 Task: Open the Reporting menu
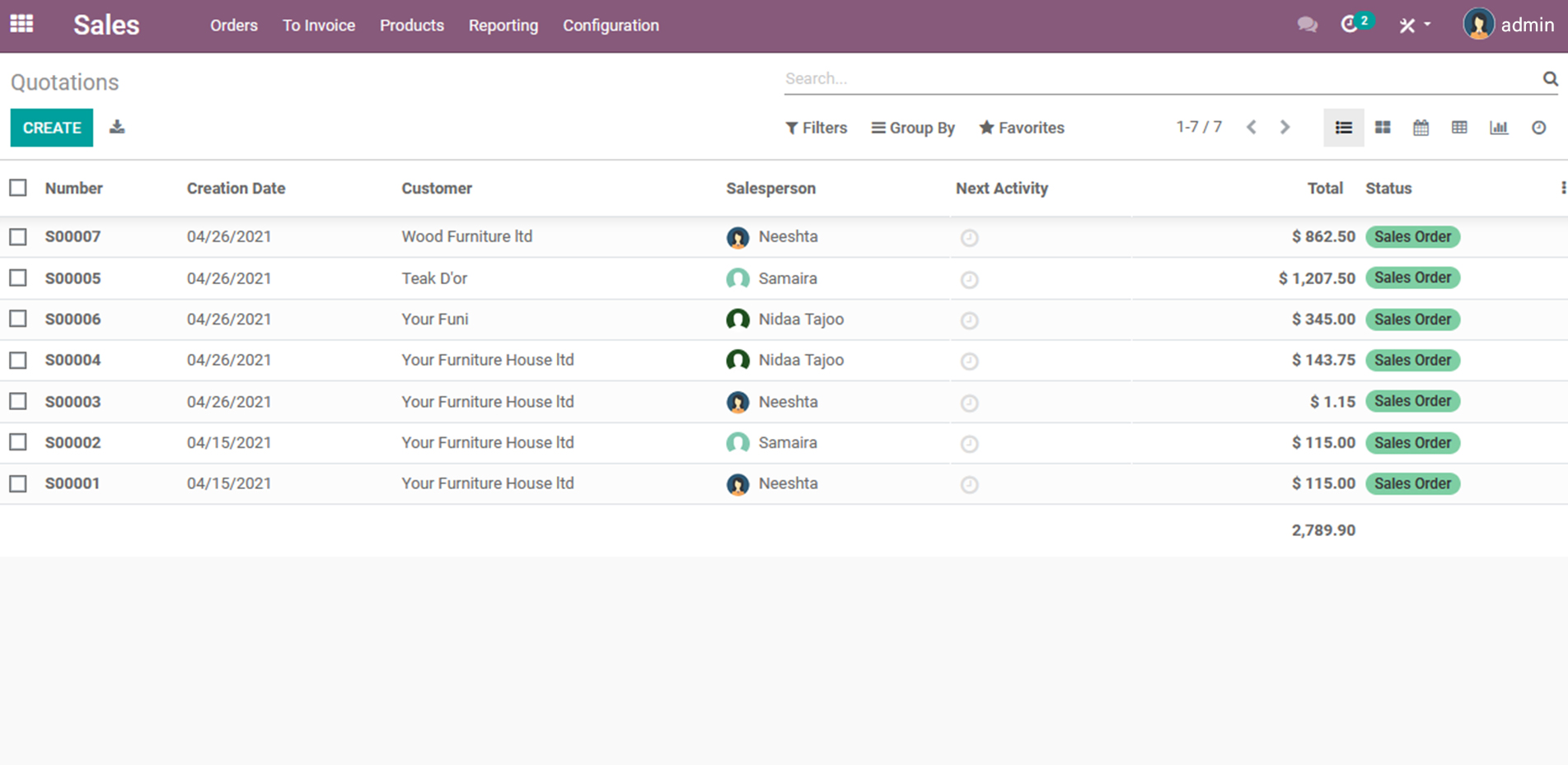[x=503, y=26]
